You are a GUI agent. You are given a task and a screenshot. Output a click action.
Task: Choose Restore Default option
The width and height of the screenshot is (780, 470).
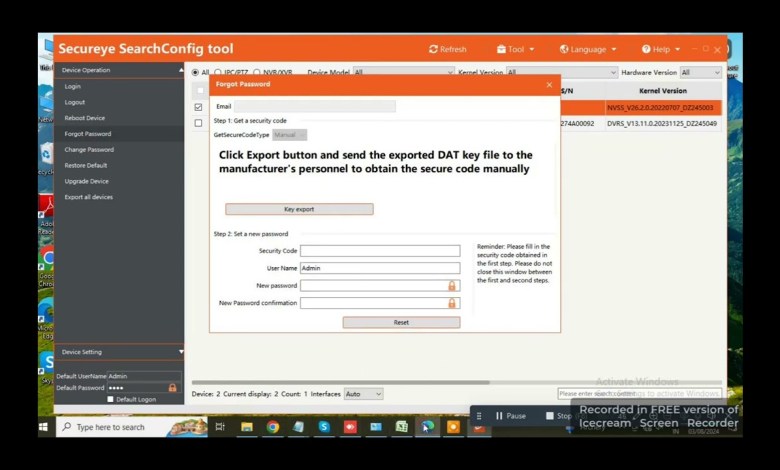point(86,165)
